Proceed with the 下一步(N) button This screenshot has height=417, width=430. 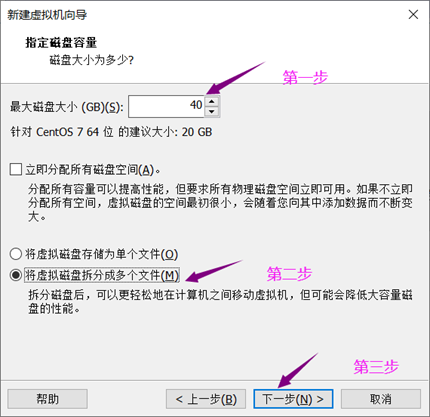pyautogui.click(x=293, y=399)
